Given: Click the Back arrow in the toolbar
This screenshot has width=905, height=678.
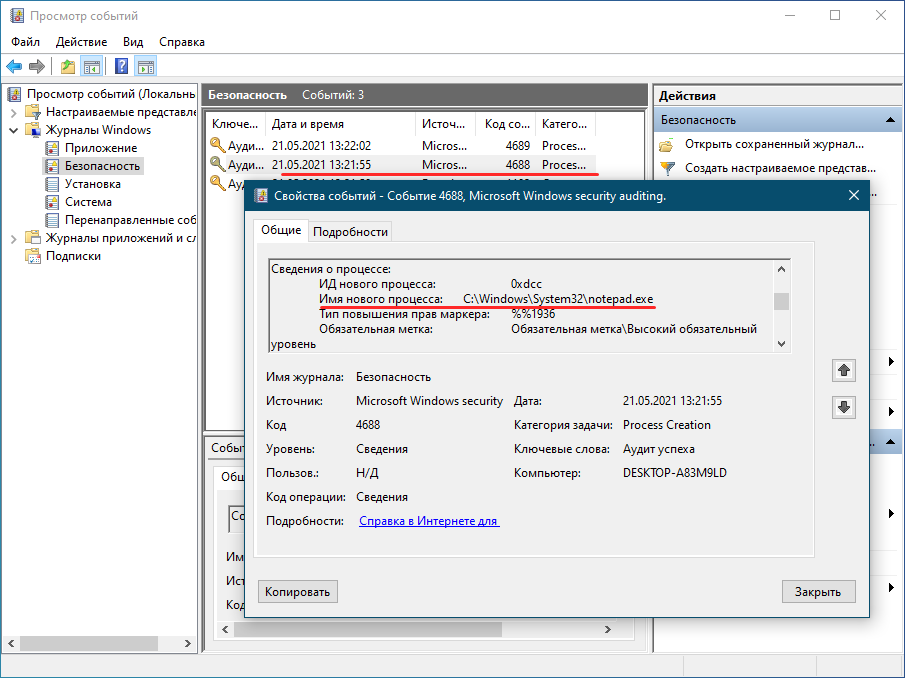Looking at the screenshot, I should 14,66.
